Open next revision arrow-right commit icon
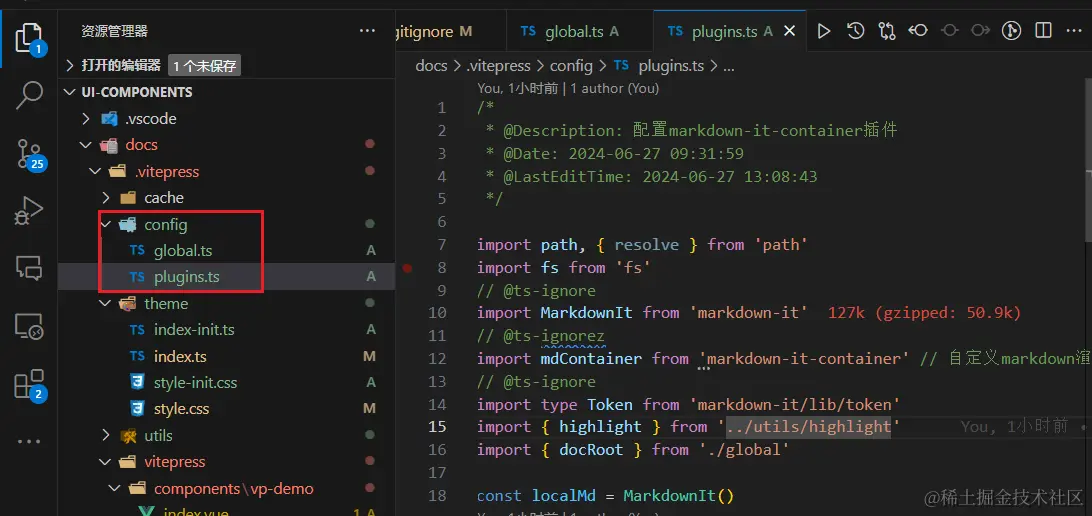The height and width of the screenshot is (516, 1092). [x=981, y=31]
